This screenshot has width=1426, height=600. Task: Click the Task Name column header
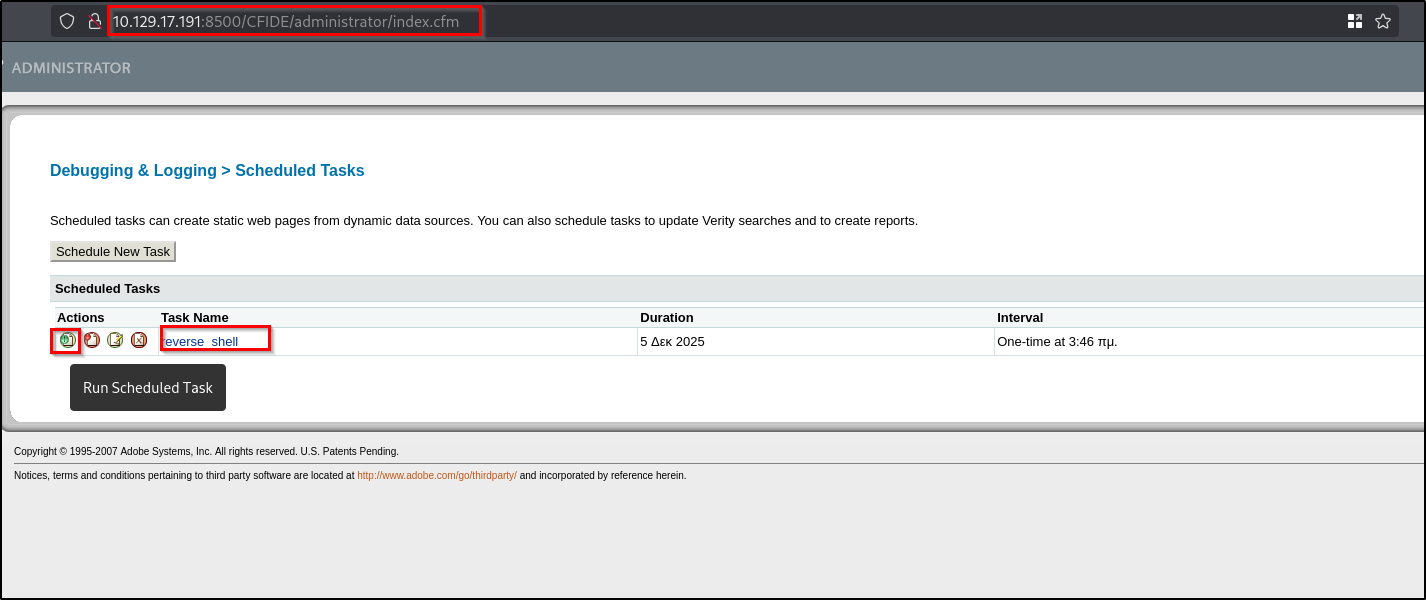[195, 317]
